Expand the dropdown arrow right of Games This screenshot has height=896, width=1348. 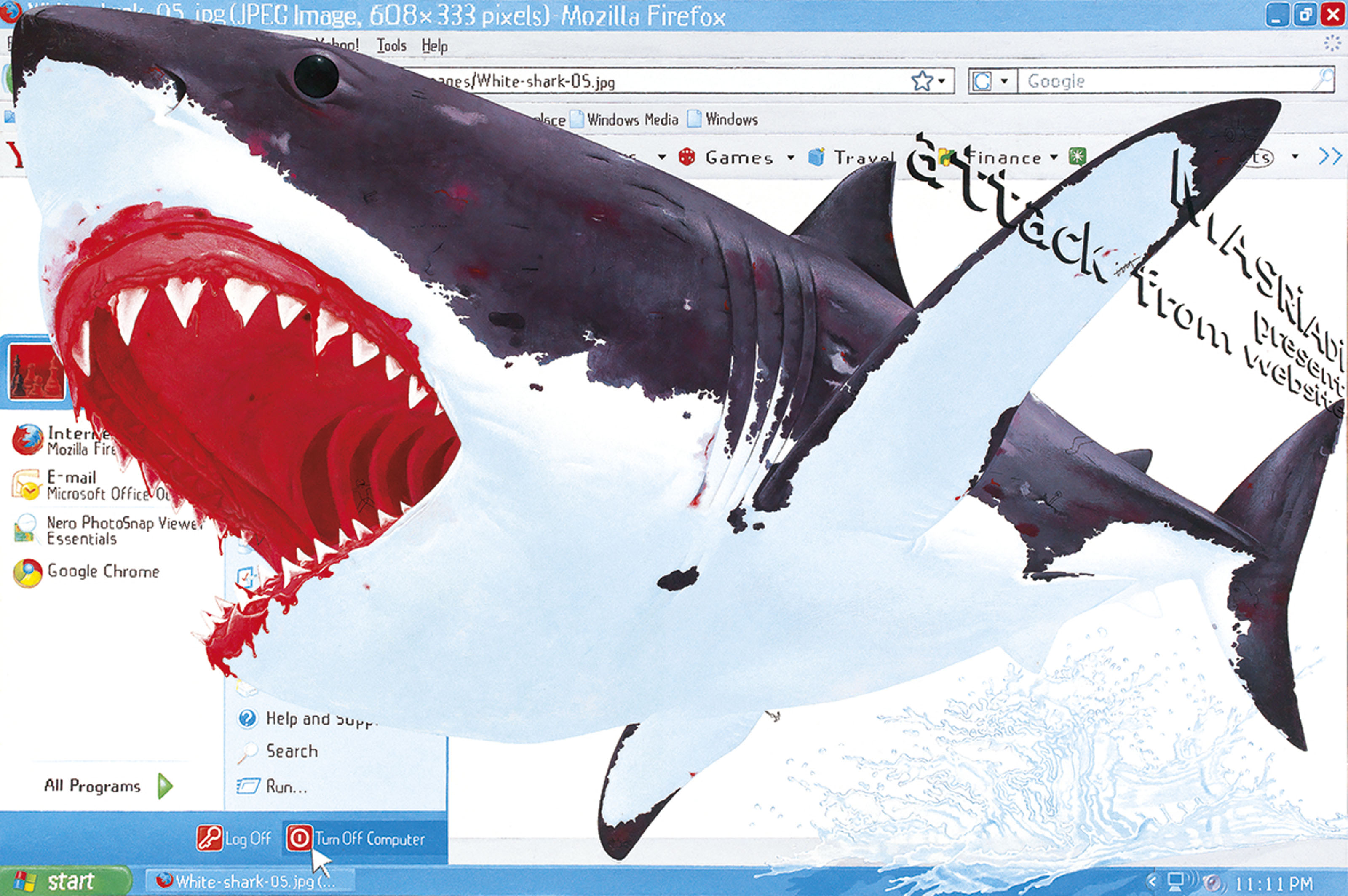point(791,157)
